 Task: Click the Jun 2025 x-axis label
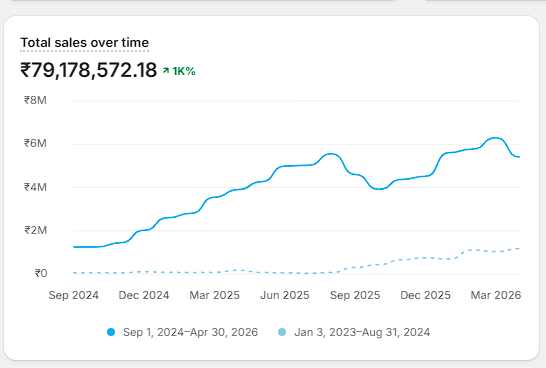285,295
